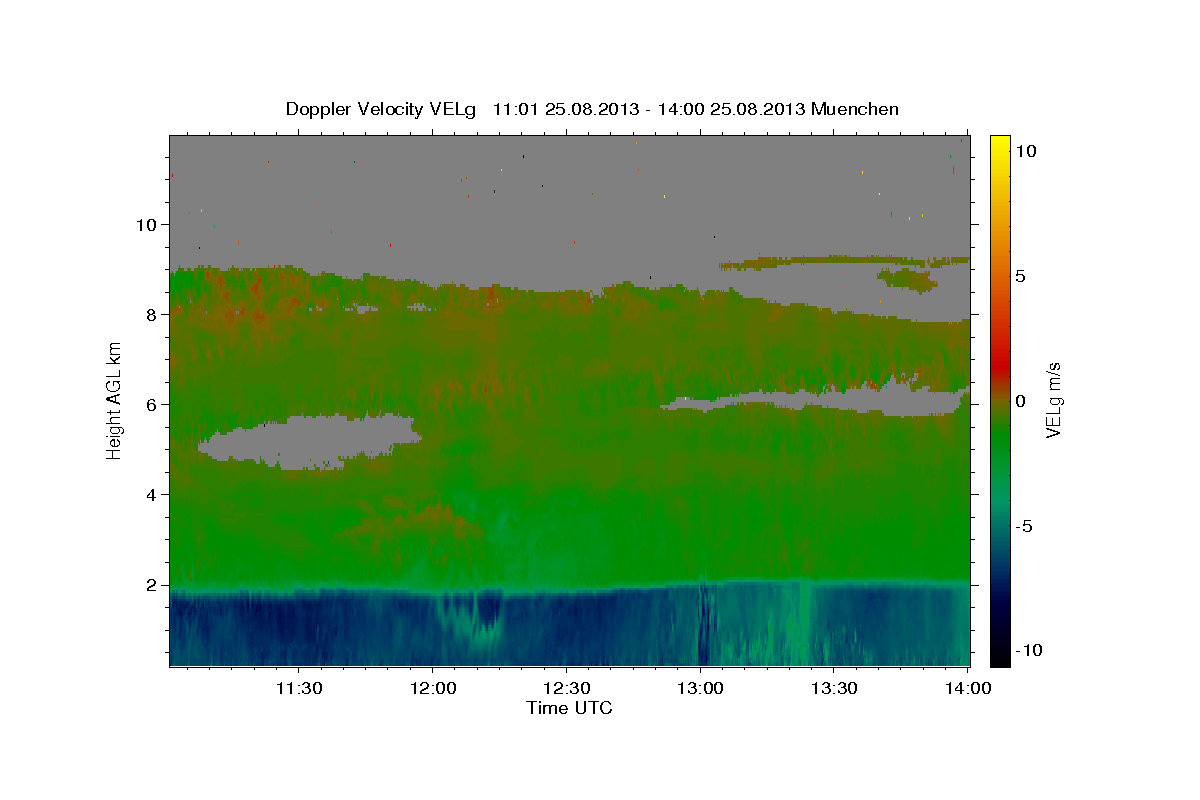
Task: Click the green section of the colorbar
Action: point(999,440)
